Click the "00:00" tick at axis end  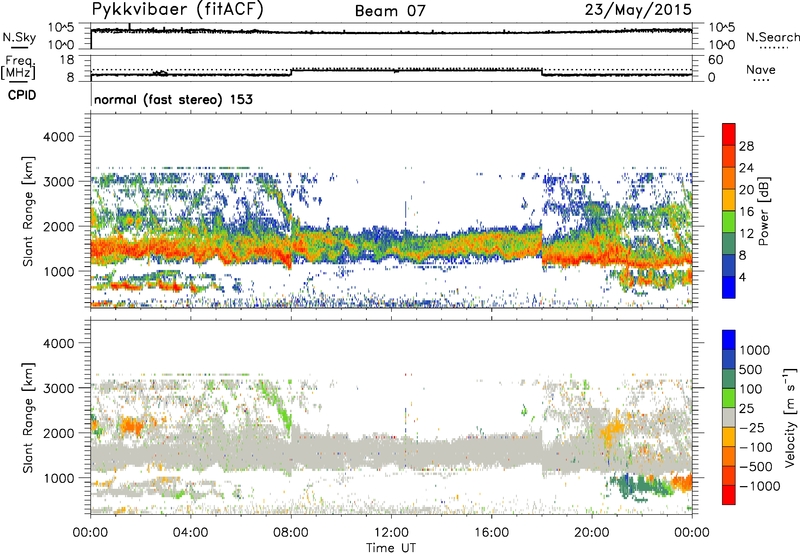pyautogui.click(x=692, y=533)
